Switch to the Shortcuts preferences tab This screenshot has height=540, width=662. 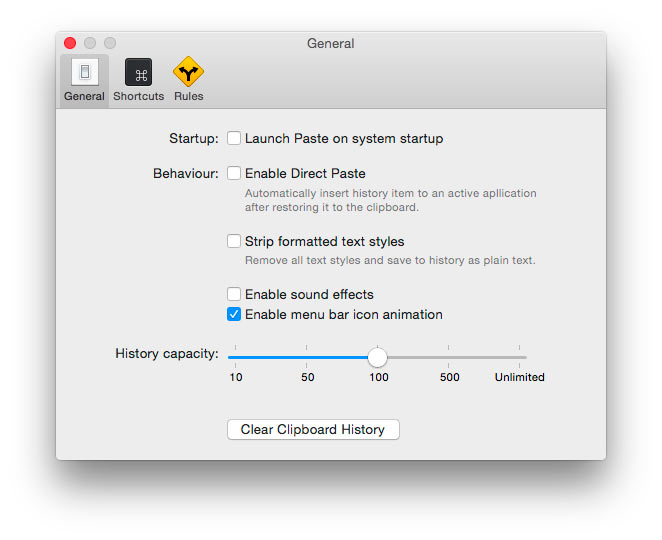pyautogui.click(x=138, y=80)
